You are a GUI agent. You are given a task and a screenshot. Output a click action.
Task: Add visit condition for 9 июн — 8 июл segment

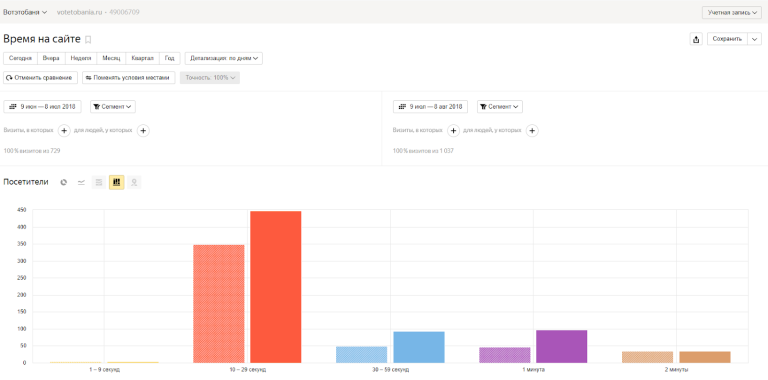pyautogui.click(x=64, y=131)
